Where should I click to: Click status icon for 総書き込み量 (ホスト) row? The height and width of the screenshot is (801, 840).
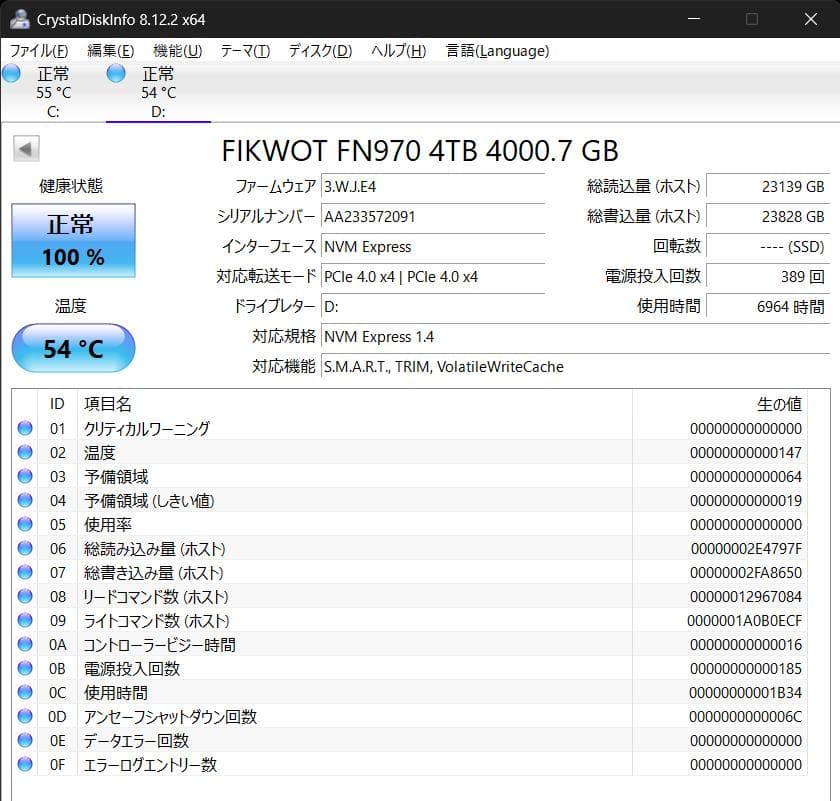[25, 572]
